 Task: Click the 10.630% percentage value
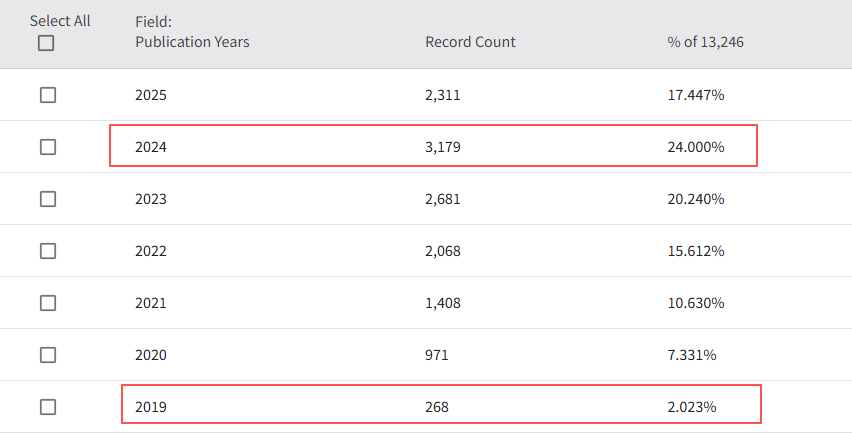(x=696, y=303)
